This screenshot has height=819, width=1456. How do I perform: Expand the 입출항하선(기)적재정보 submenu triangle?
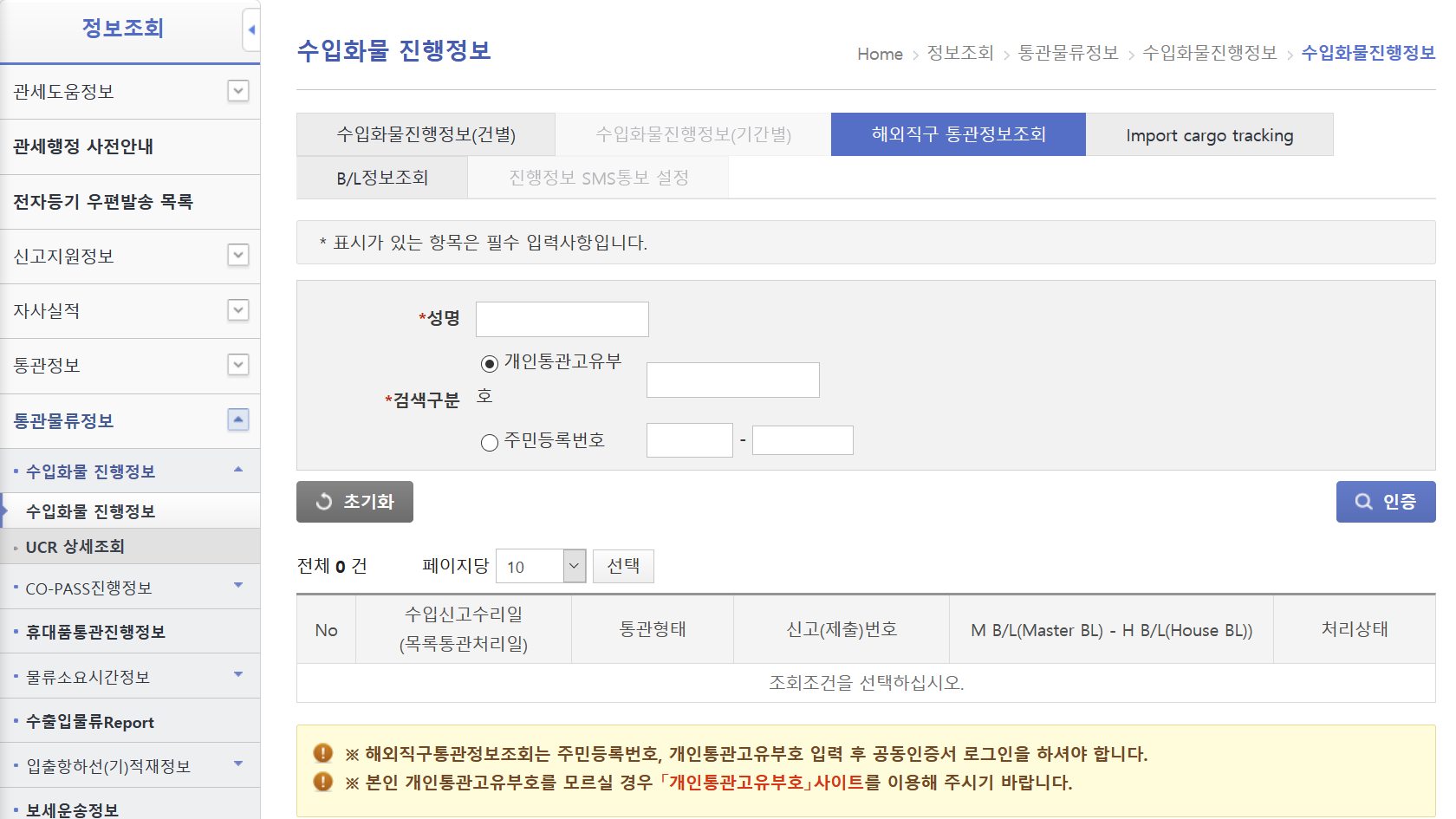pos(238,764)
